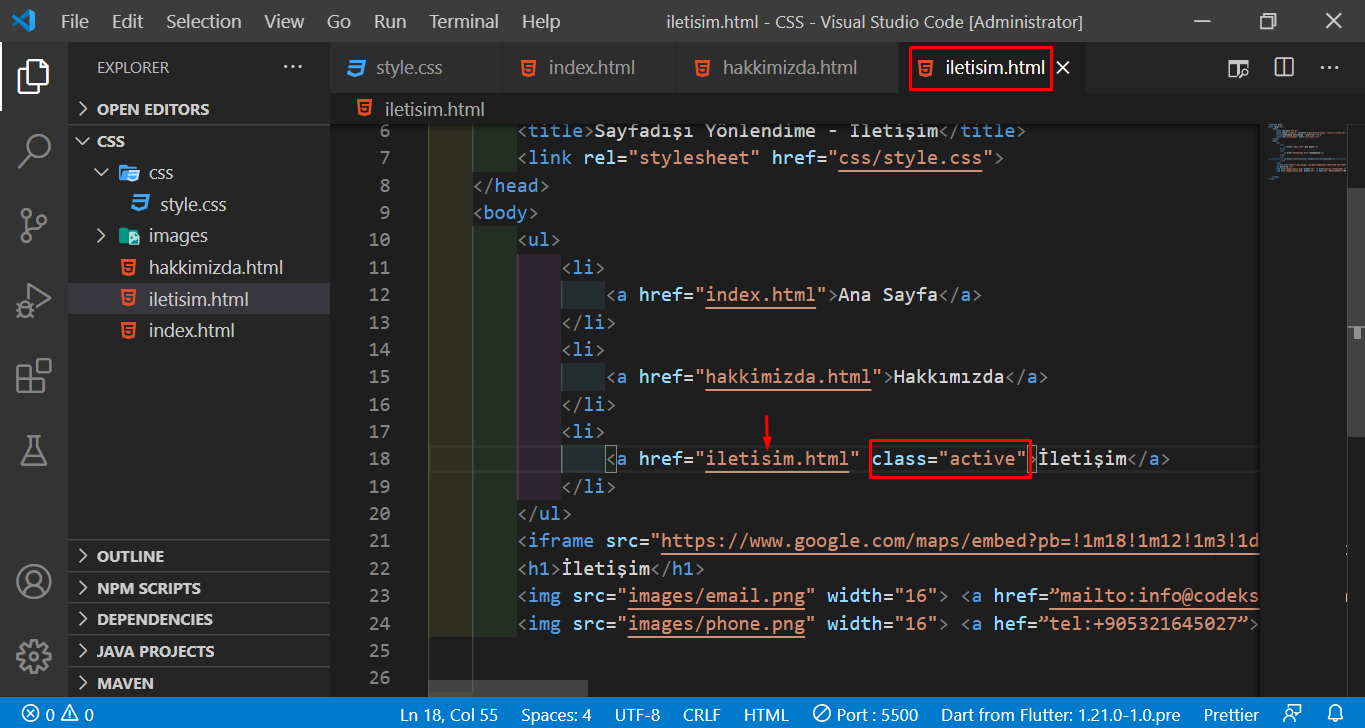Click Port : 5500 Live Server button
Screen dimensions: 1365x728
(x=866, y=714)
